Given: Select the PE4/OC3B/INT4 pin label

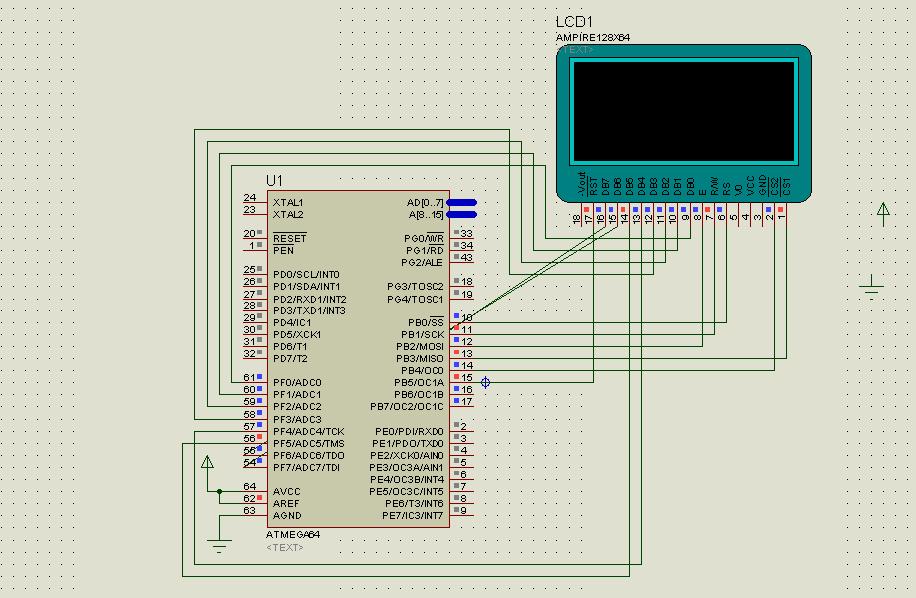Looking at the screenshot, I should click(x=407, y=479).
